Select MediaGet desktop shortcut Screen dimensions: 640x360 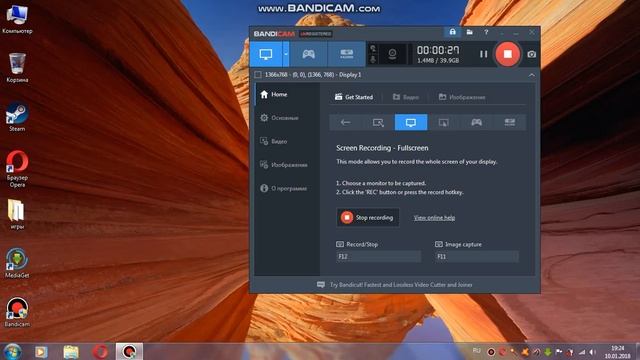(17, 263)
